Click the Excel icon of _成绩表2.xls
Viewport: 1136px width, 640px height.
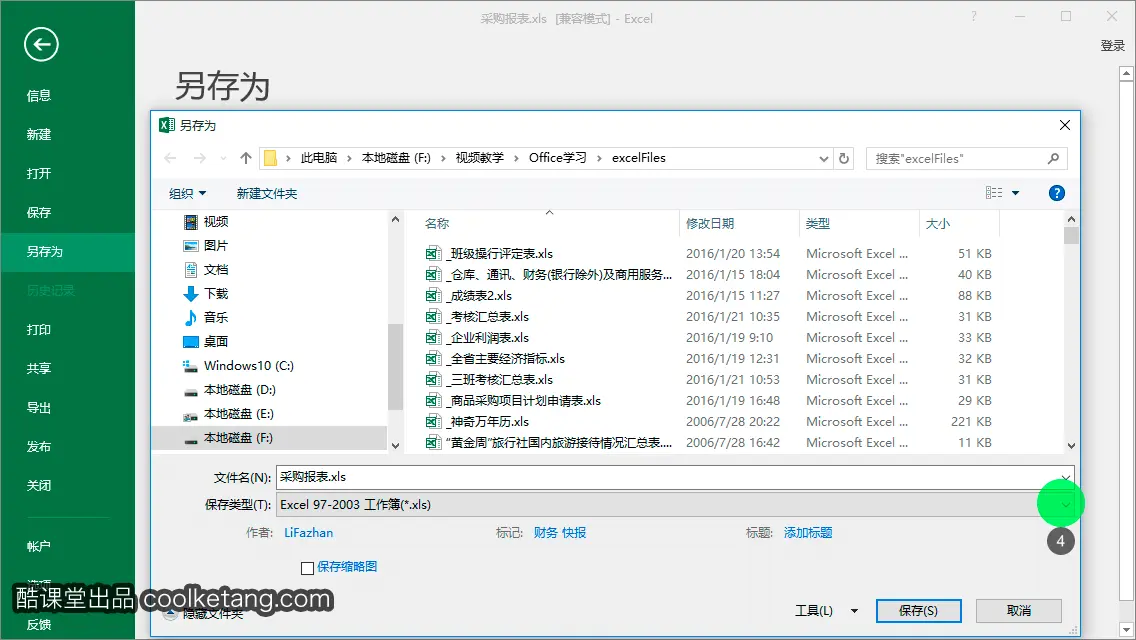(x=433, y=296)
